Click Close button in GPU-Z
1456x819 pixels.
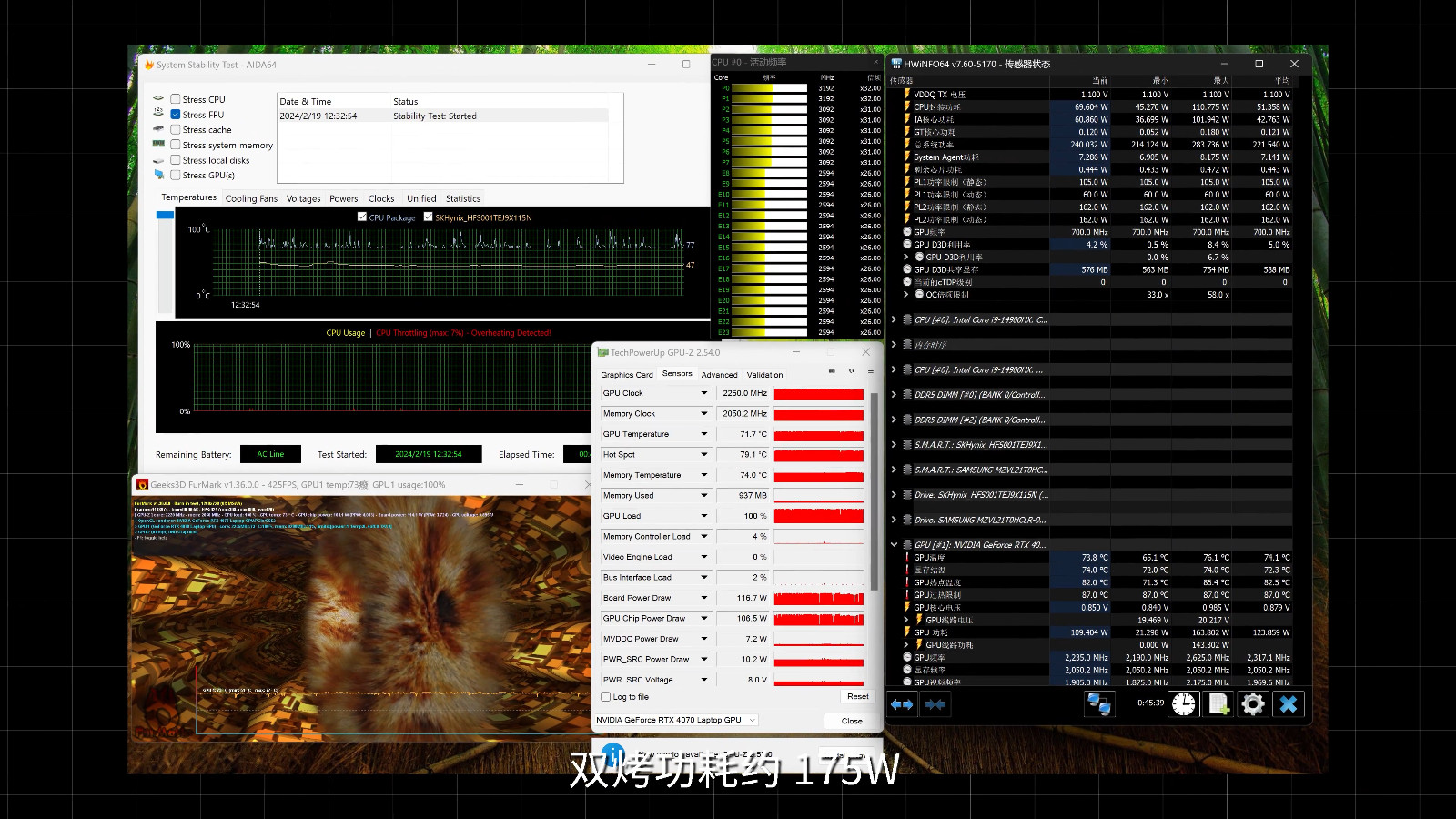pyautogui.click(x=852, y=721)
